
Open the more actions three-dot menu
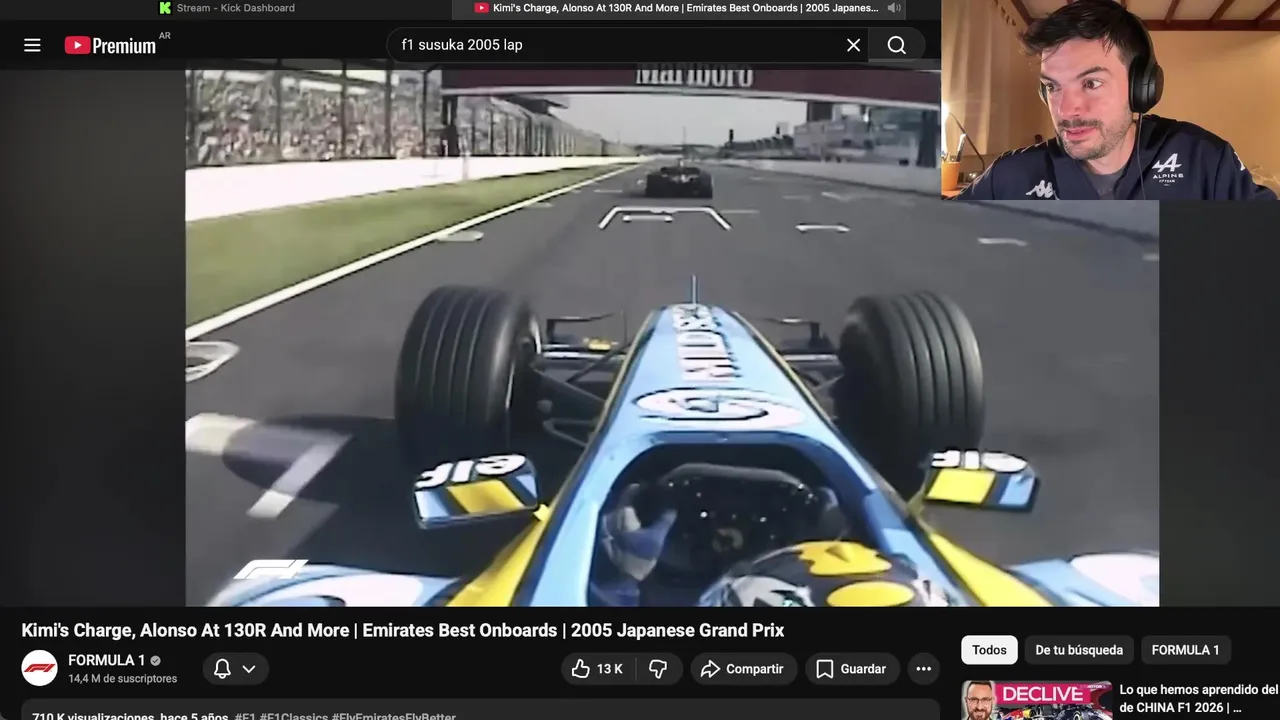coord(924,669)
